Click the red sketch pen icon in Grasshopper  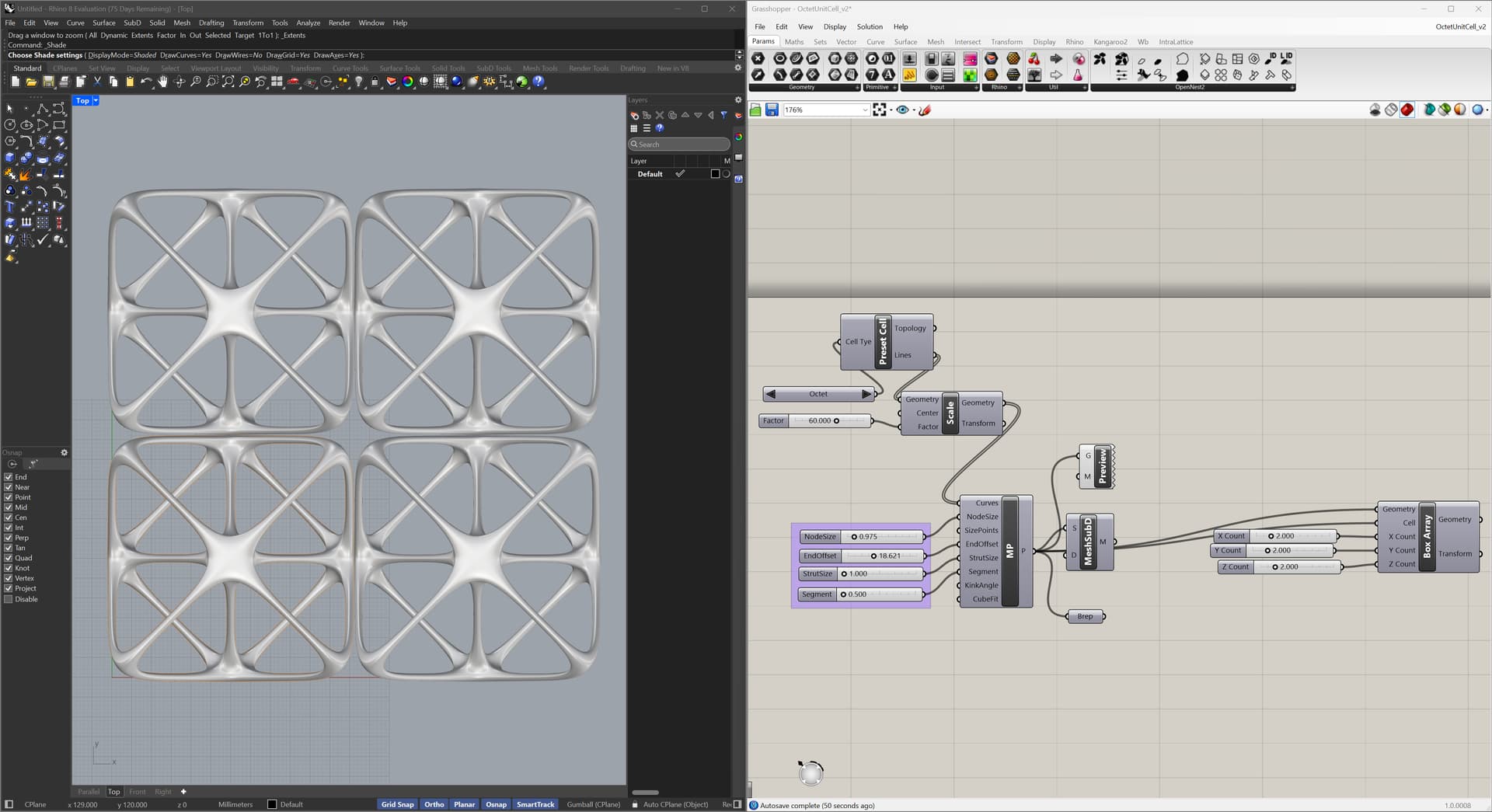[x=925, y=110]
